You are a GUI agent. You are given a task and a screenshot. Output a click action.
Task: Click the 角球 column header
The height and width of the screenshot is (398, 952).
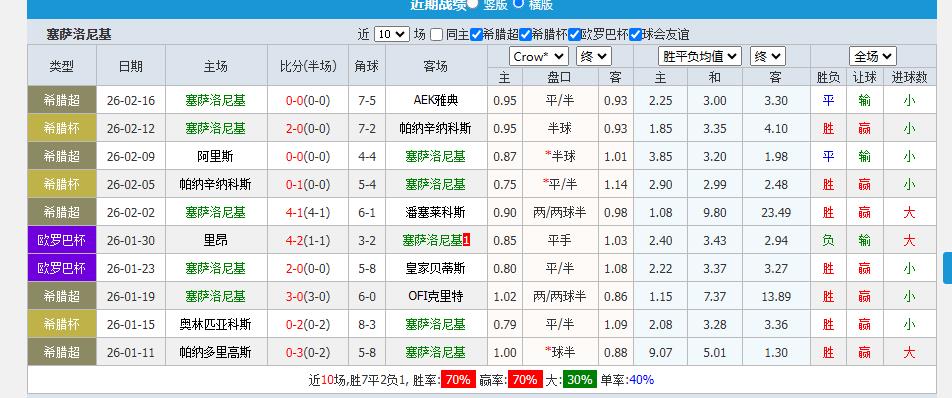(x=367, y=66)
